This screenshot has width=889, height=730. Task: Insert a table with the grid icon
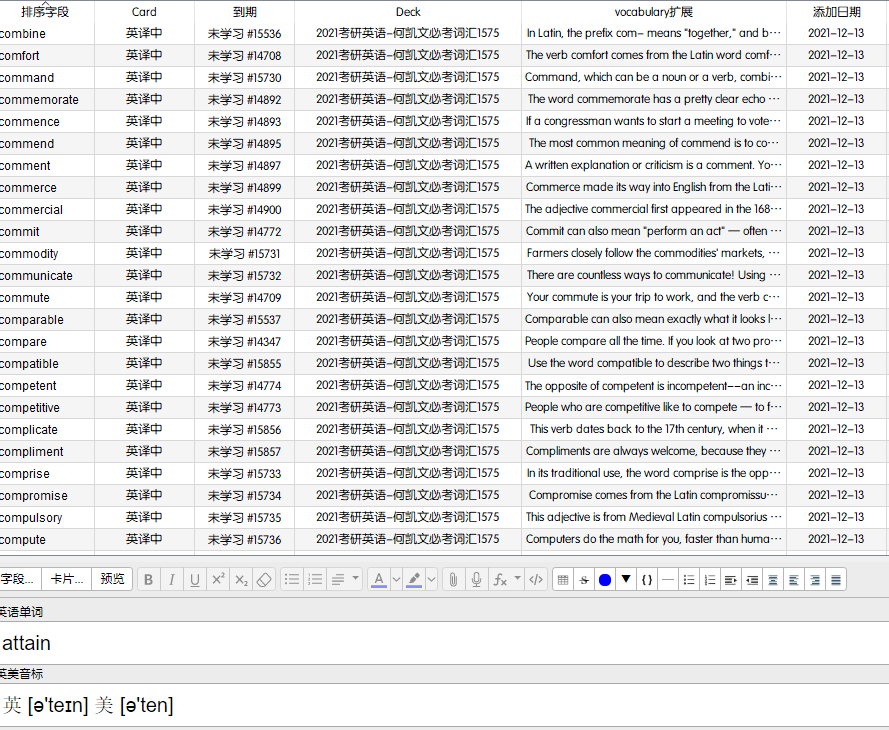pyautogui.click(x=563, y=579)
